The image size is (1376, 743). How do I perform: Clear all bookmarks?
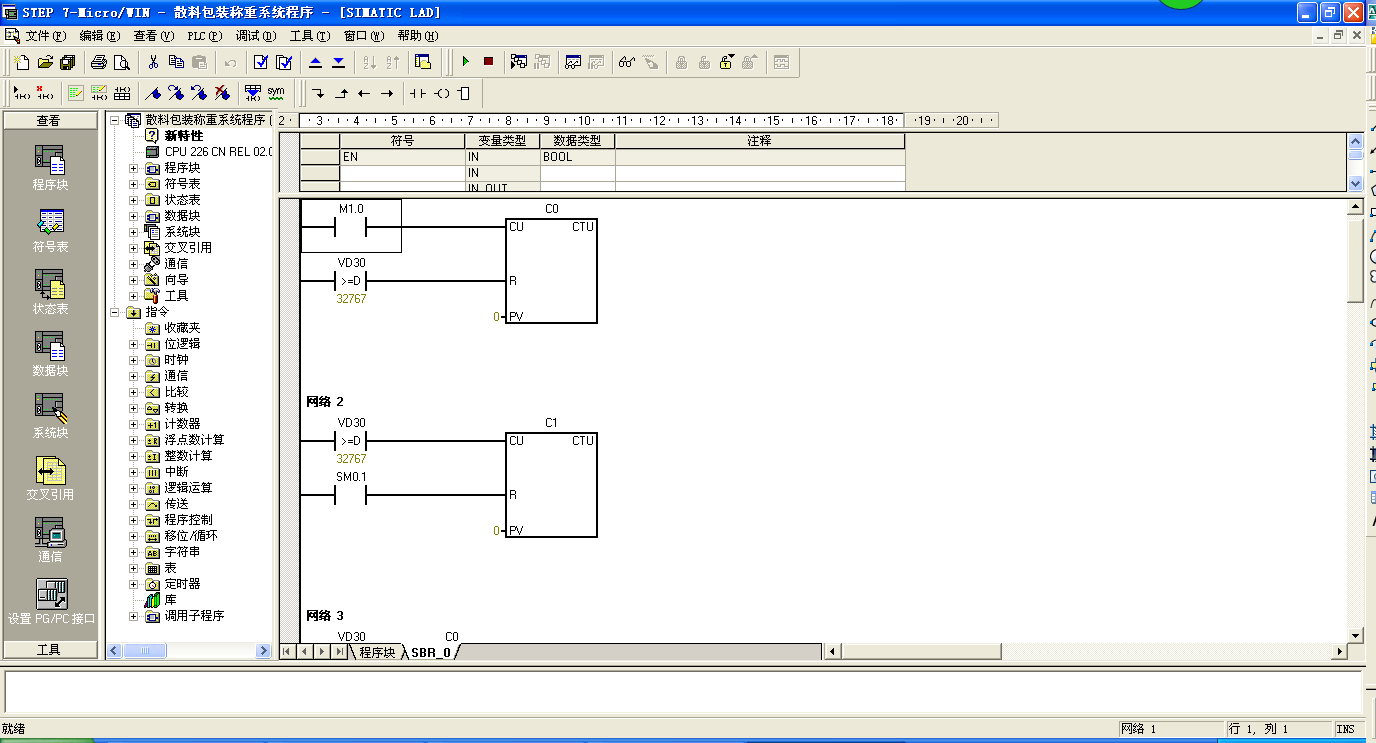coord(222,93)
